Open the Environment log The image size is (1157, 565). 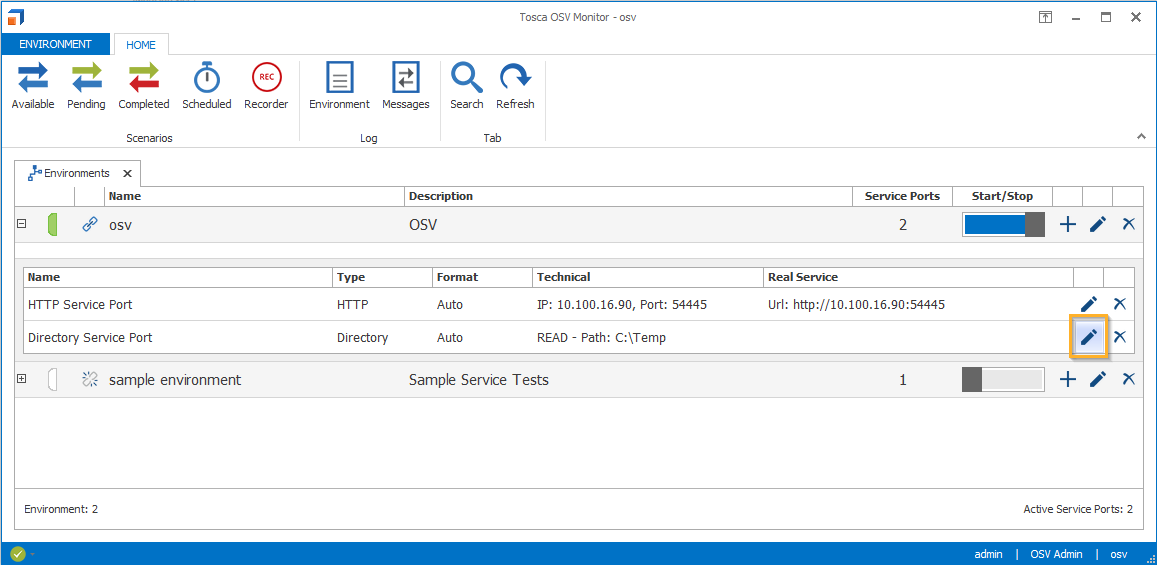(339, 85)
